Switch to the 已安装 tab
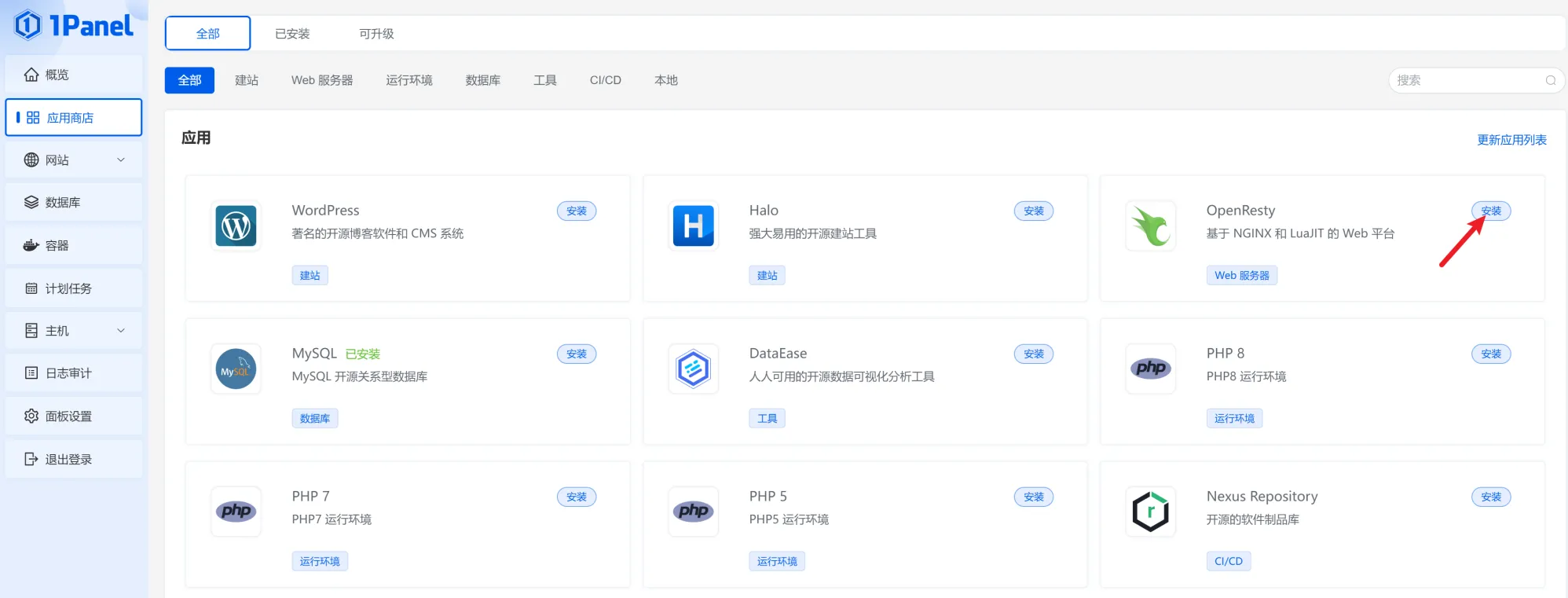This screenshot has width=1568, height=598. point(292,34)
